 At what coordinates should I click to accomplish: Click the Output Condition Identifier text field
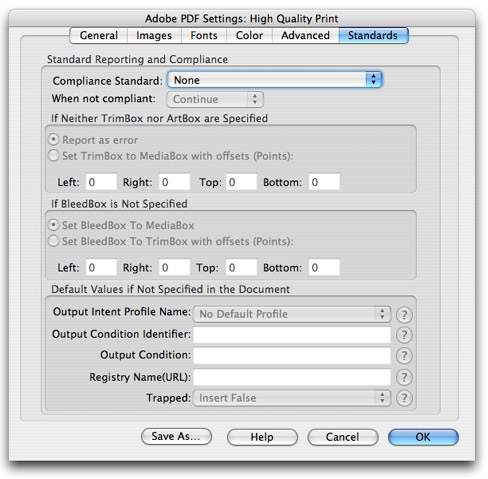pos(292,335)
